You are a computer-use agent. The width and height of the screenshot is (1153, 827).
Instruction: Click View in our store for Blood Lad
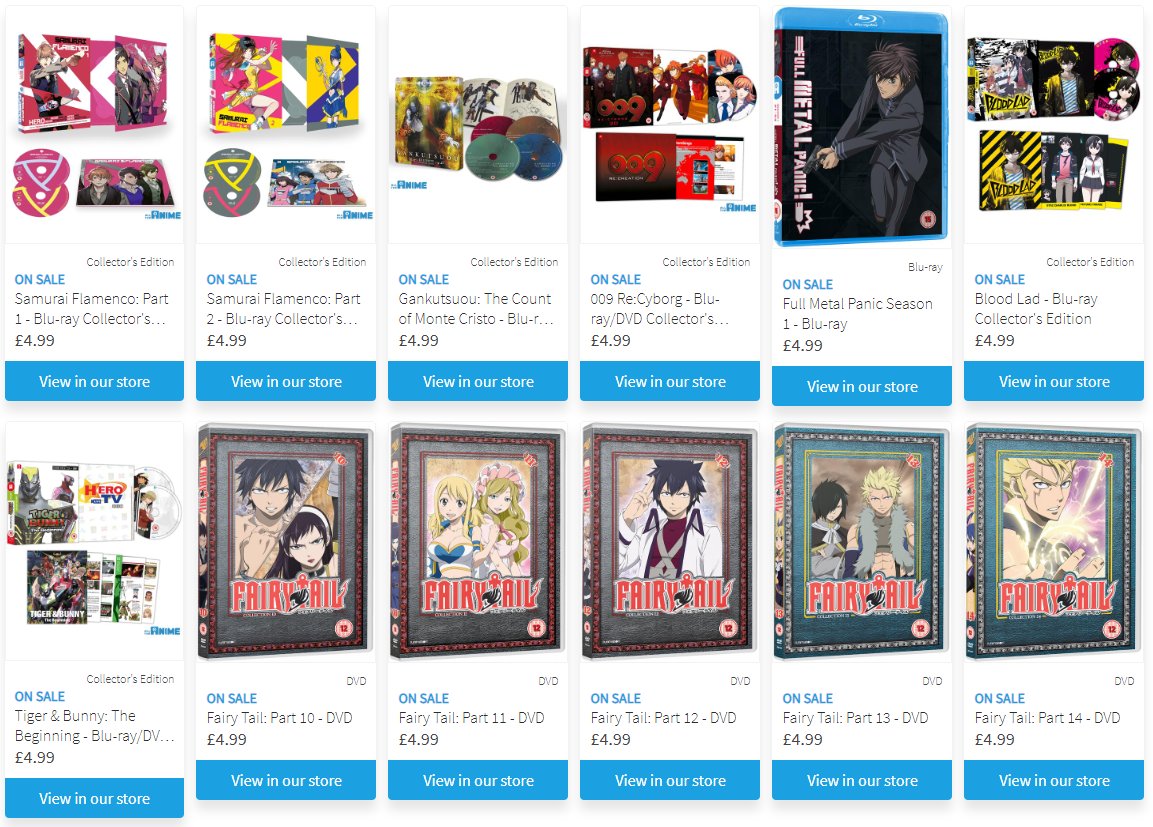(x=1054, y=382)
